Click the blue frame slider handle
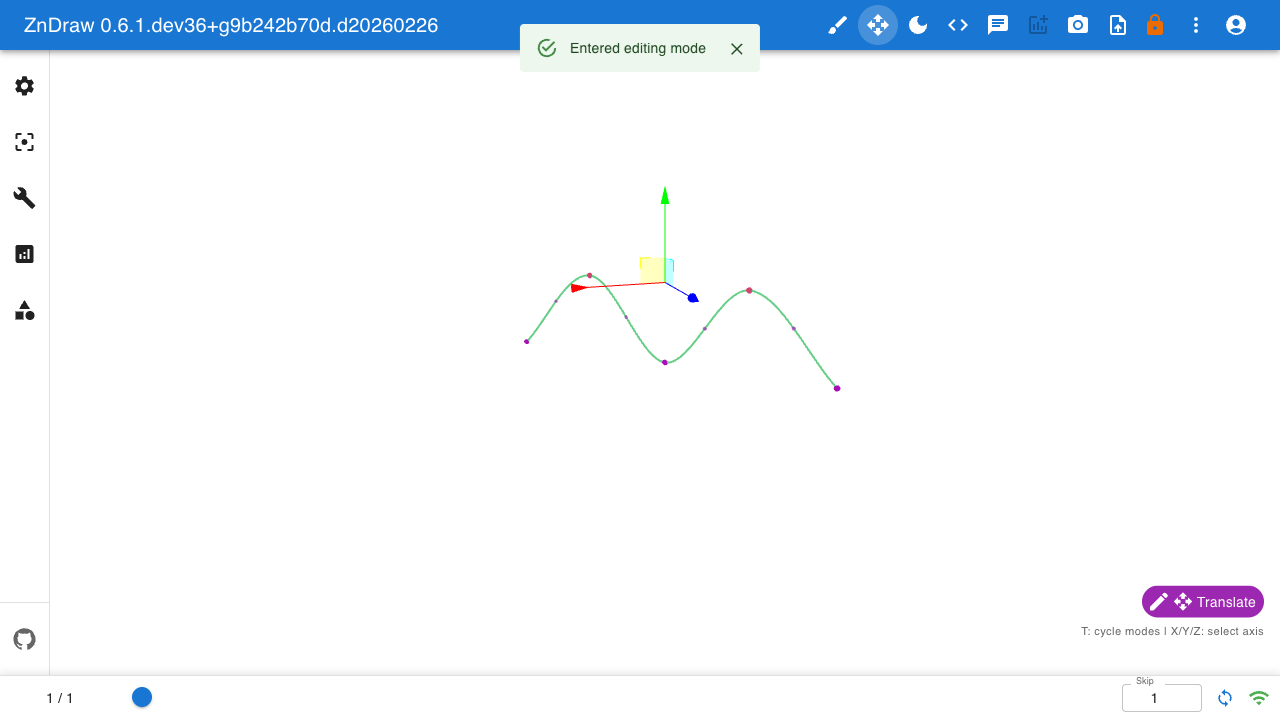Viewport: 1280px width, 720px height. tap(142, 697)
